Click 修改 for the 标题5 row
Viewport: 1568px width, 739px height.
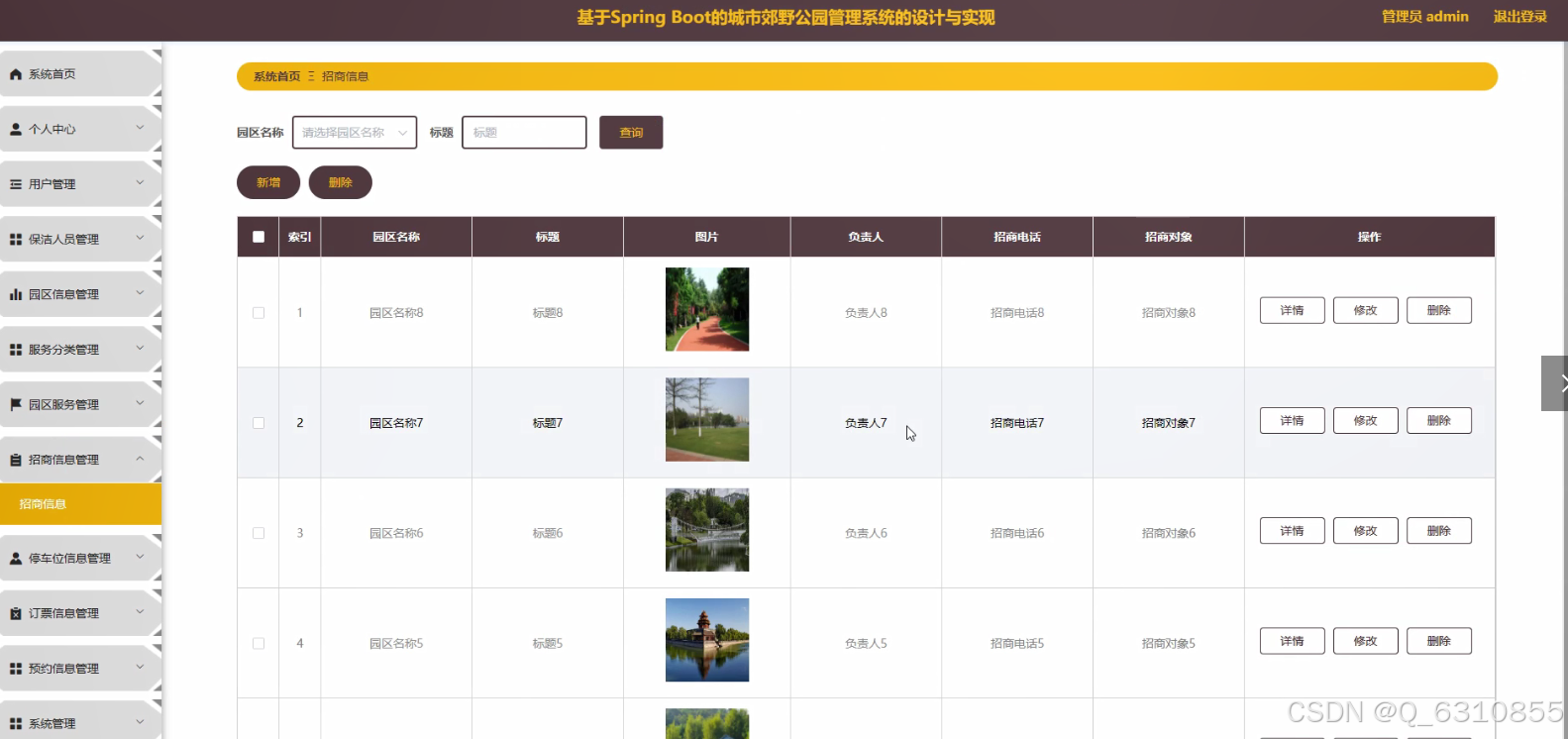1365,641
